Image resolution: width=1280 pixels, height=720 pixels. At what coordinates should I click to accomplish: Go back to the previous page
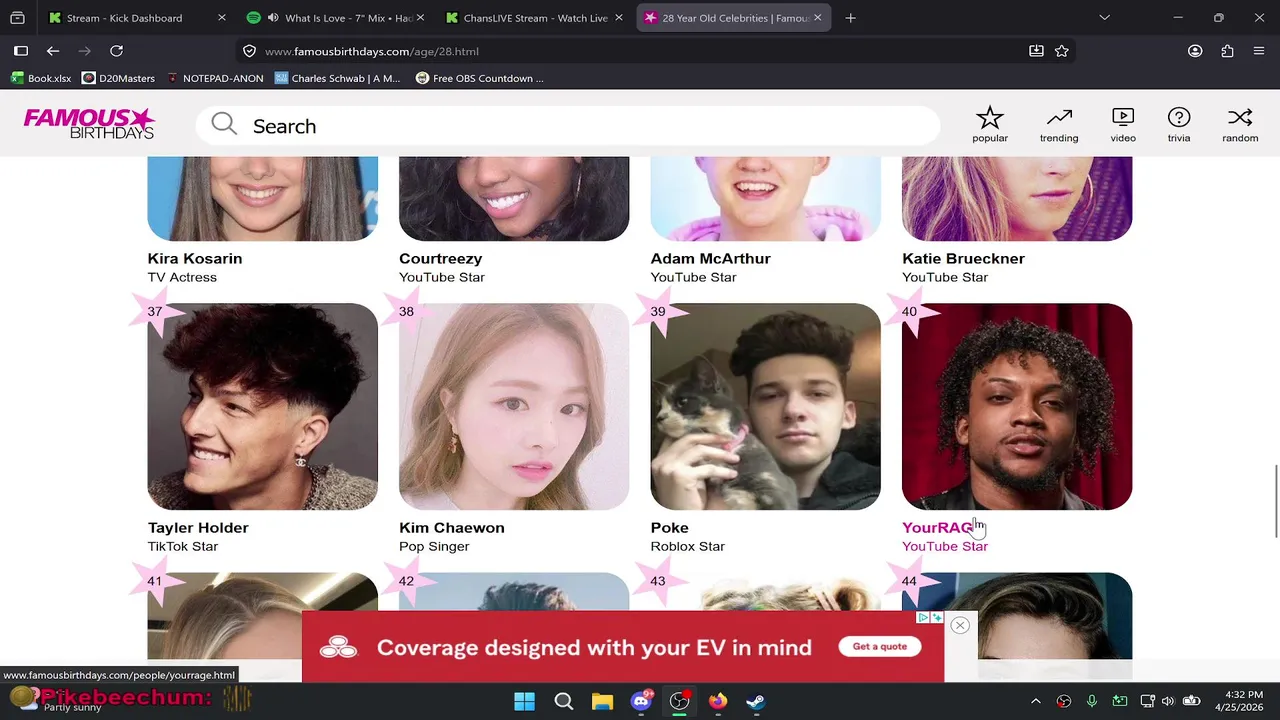tap(53, 51)
